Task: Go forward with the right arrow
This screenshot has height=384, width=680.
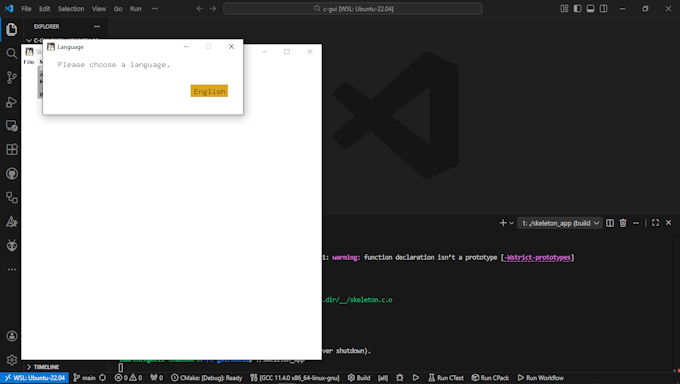Action: [213, 9]
